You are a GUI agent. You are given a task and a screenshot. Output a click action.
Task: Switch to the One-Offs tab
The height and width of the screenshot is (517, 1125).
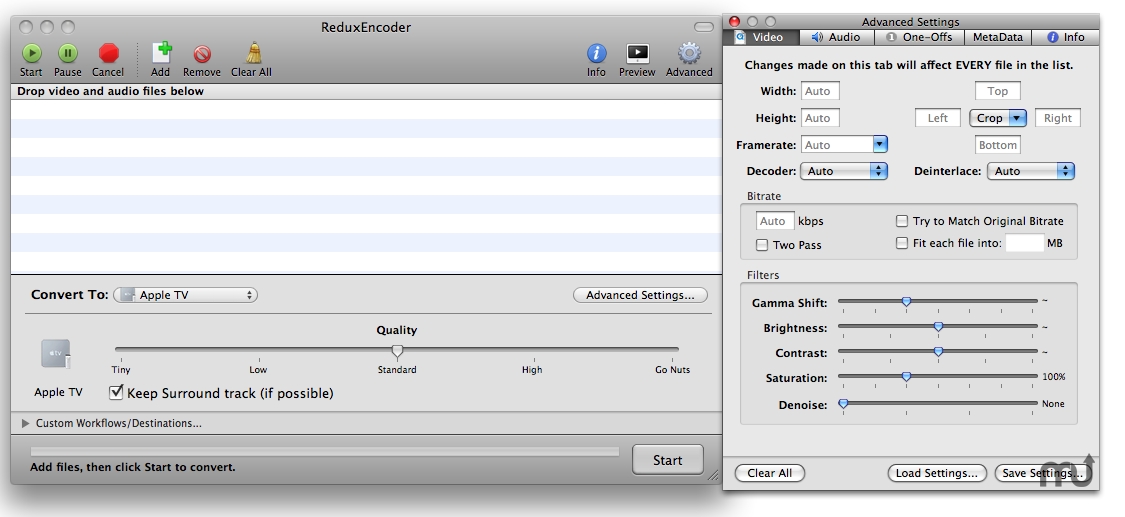tap(921, 37)
